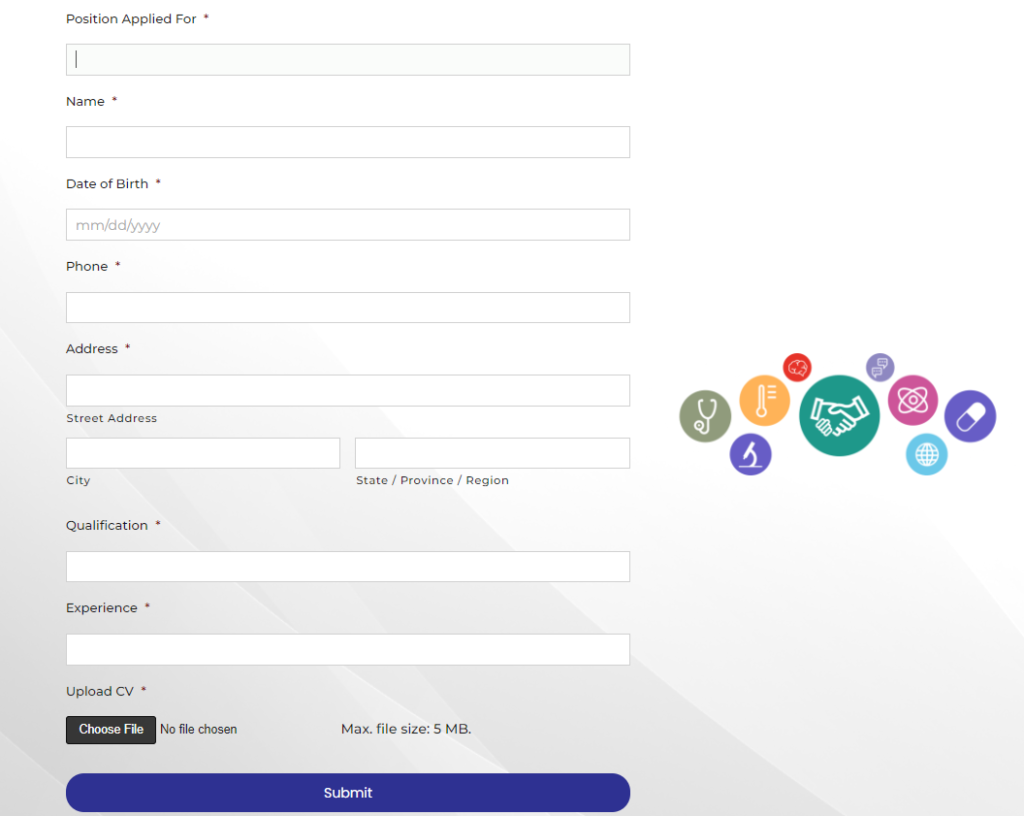The width and height of the screenshot is (1024, 816).
Task: Click the Experience input field
Action: [347, 650]
